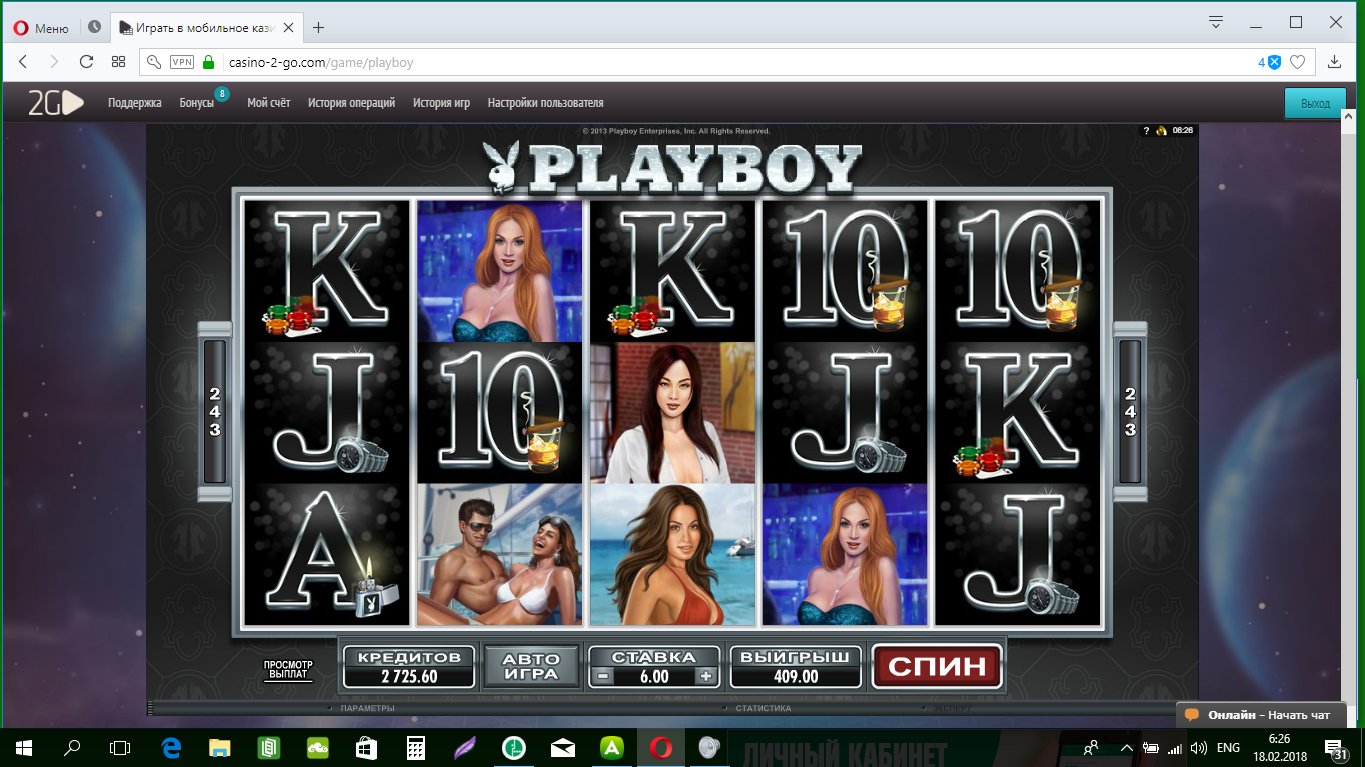
Task: Click the Выход button
Action: [x=1315, y=103]
